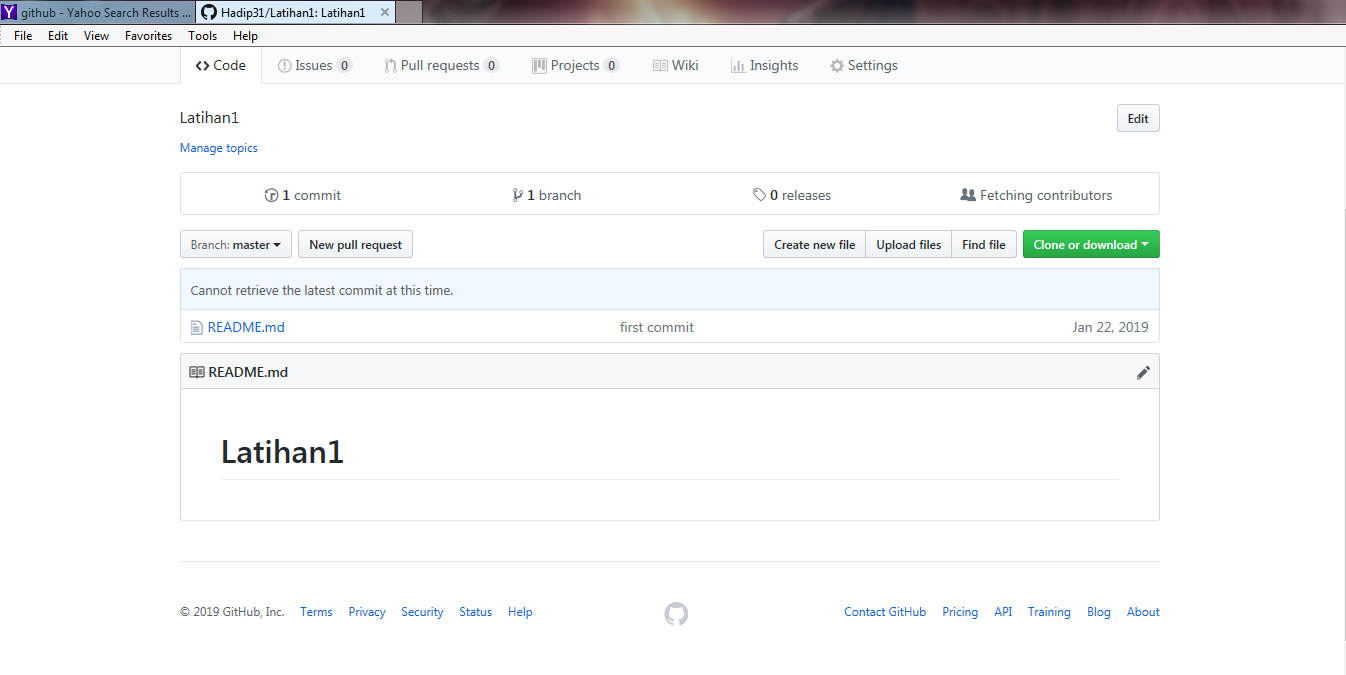View the 1 branch link

[x=546, y=195]
